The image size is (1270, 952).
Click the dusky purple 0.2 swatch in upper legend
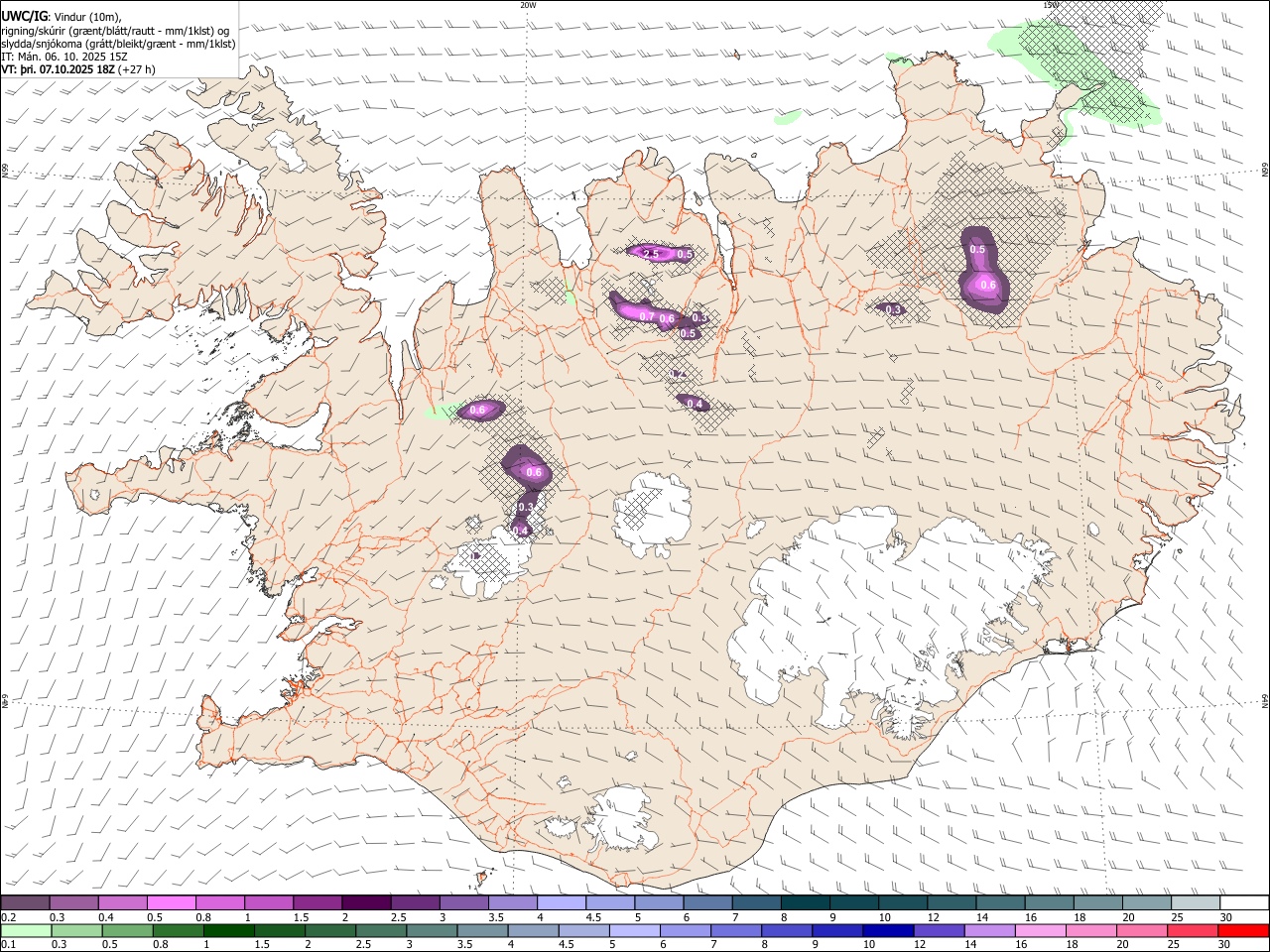pos(25,902)
